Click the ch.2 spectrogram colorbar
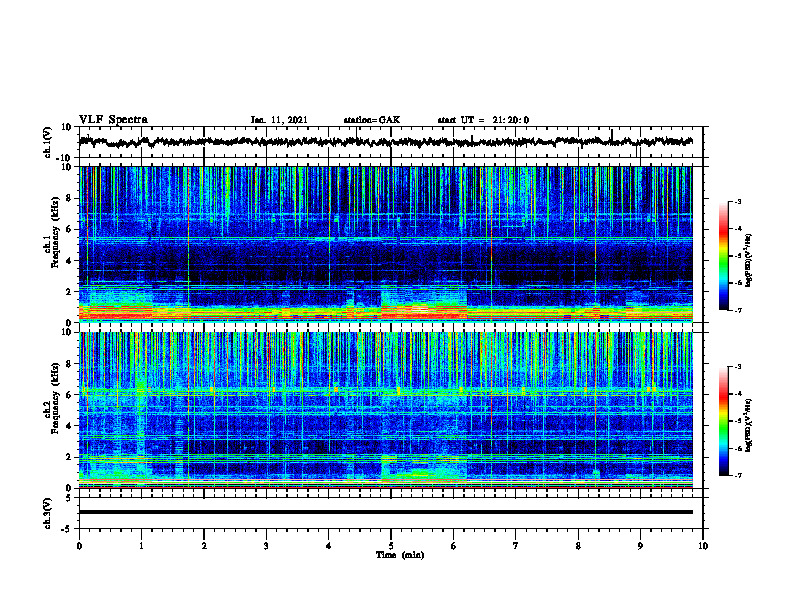Viewport: 792px width, 612px height. click(723, 421)
